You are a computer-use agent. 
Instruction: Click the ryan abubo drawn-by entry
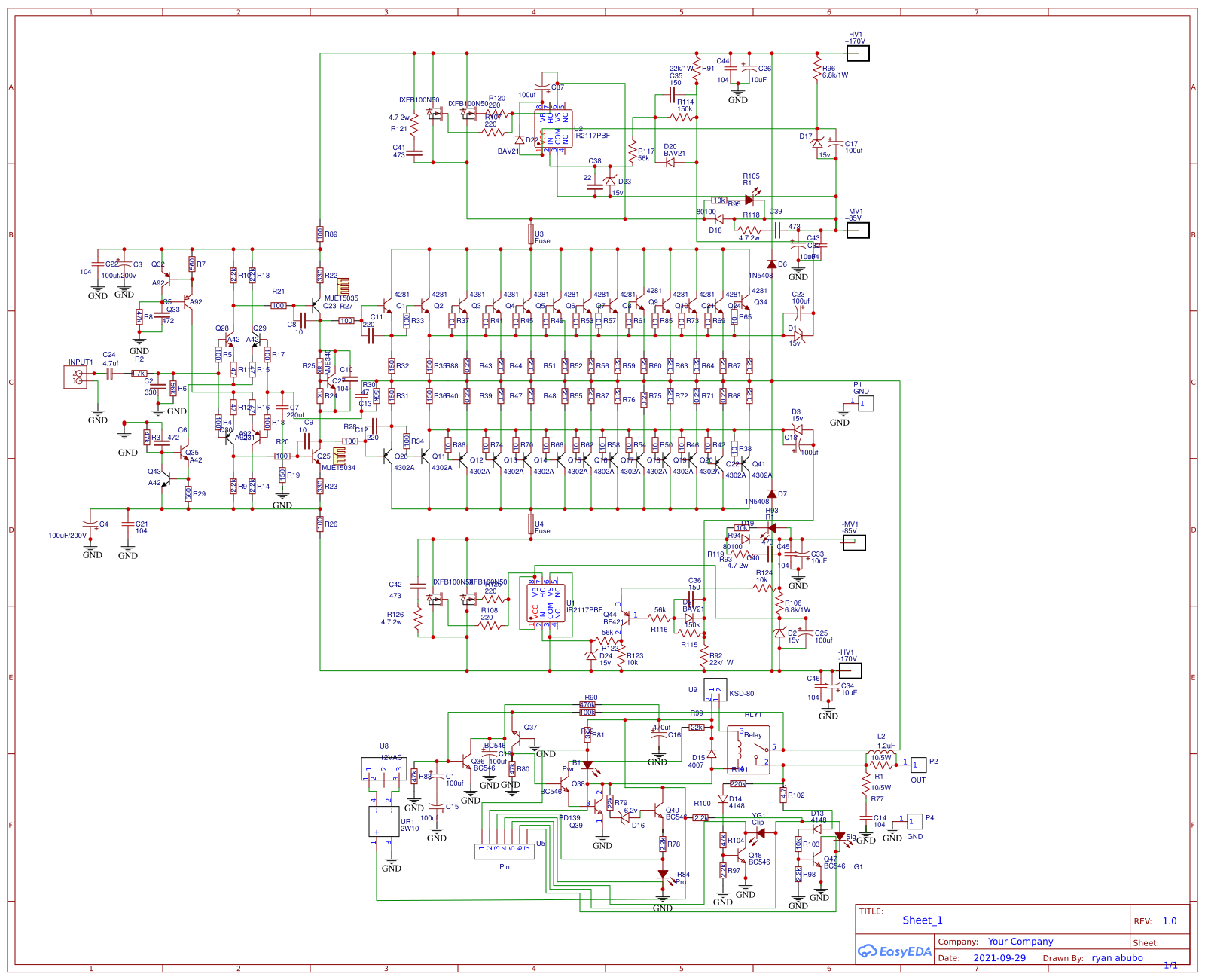click(1118, 957)
